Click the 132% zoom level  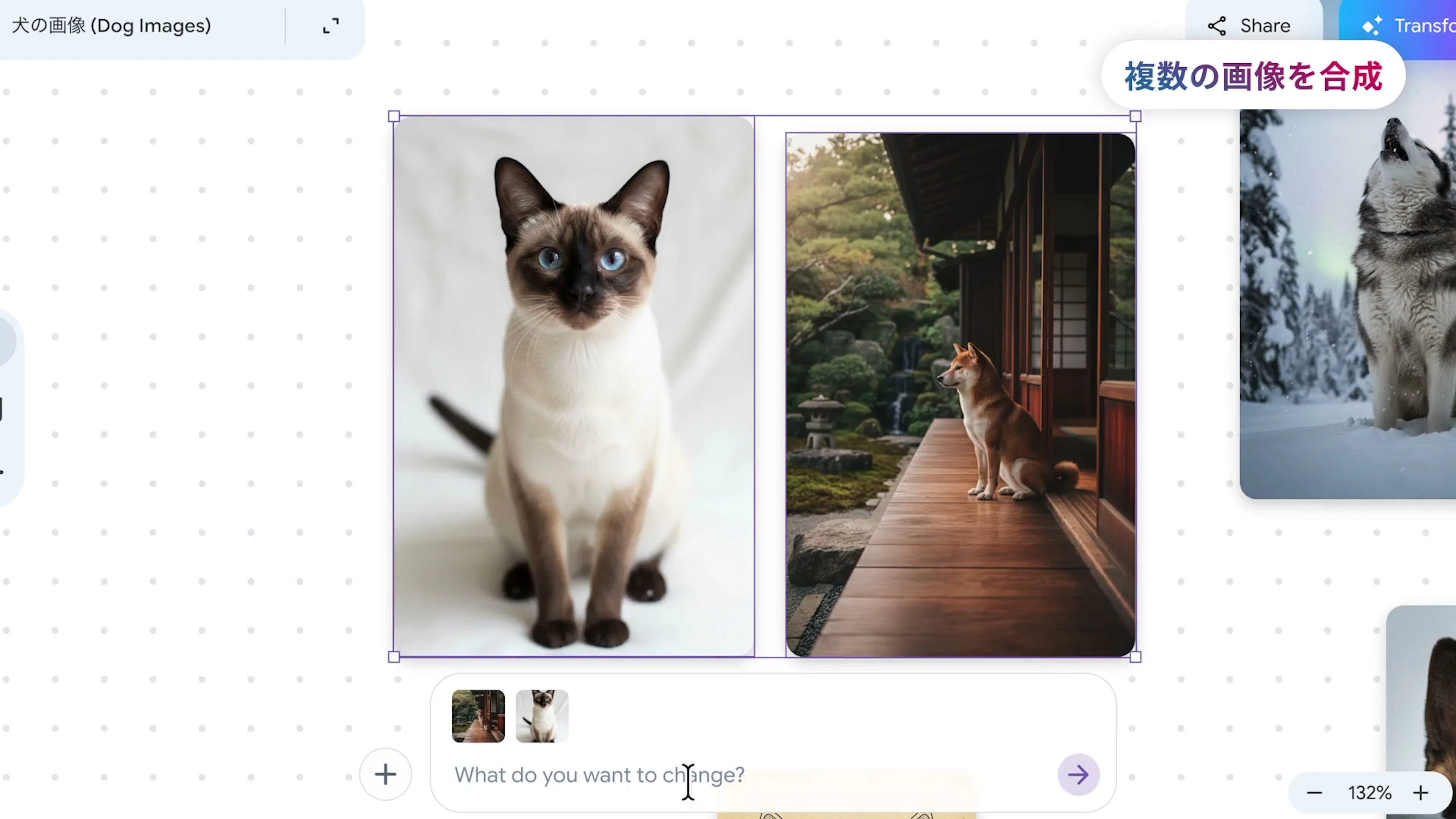(1370, 793)
